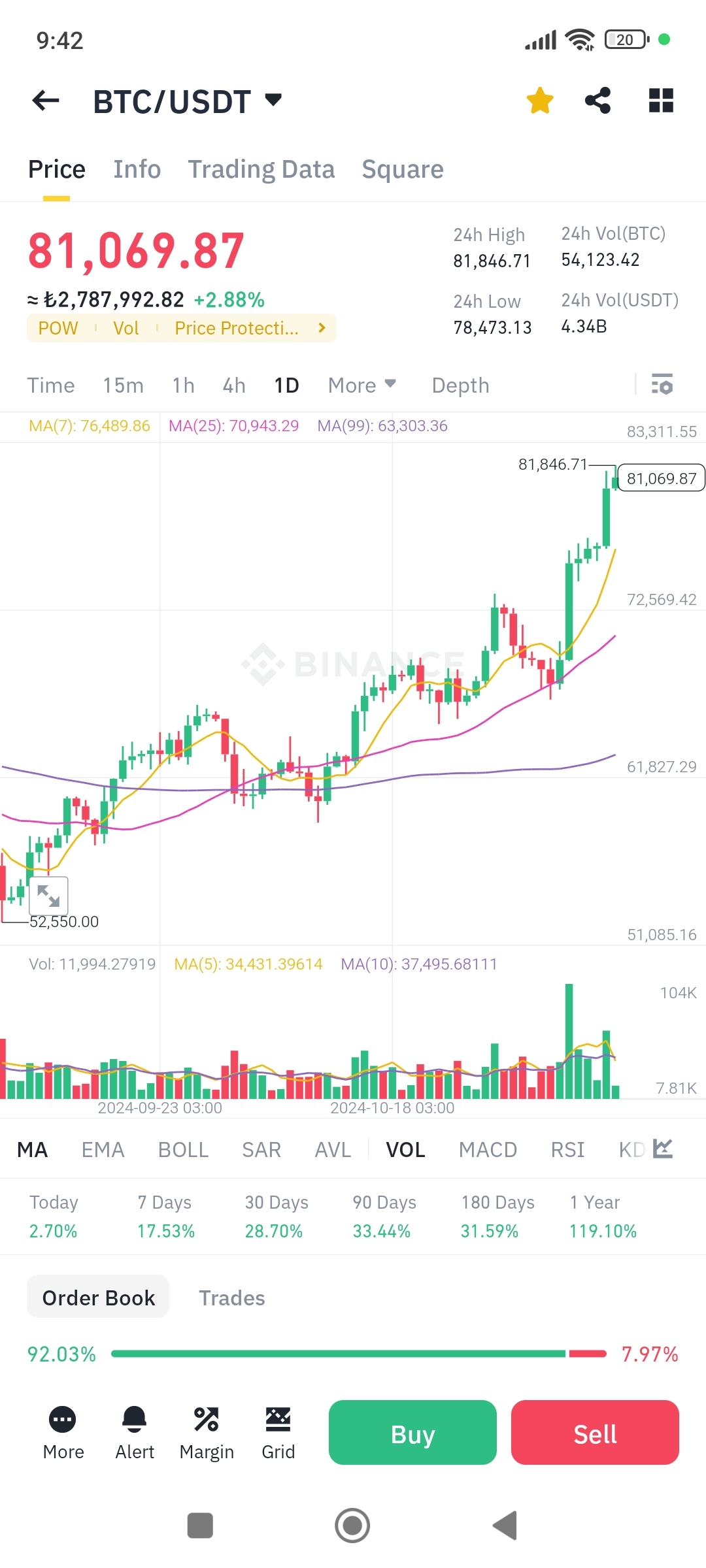
Task: Open chart settings via adjustment icon
Action: point(663,385)
